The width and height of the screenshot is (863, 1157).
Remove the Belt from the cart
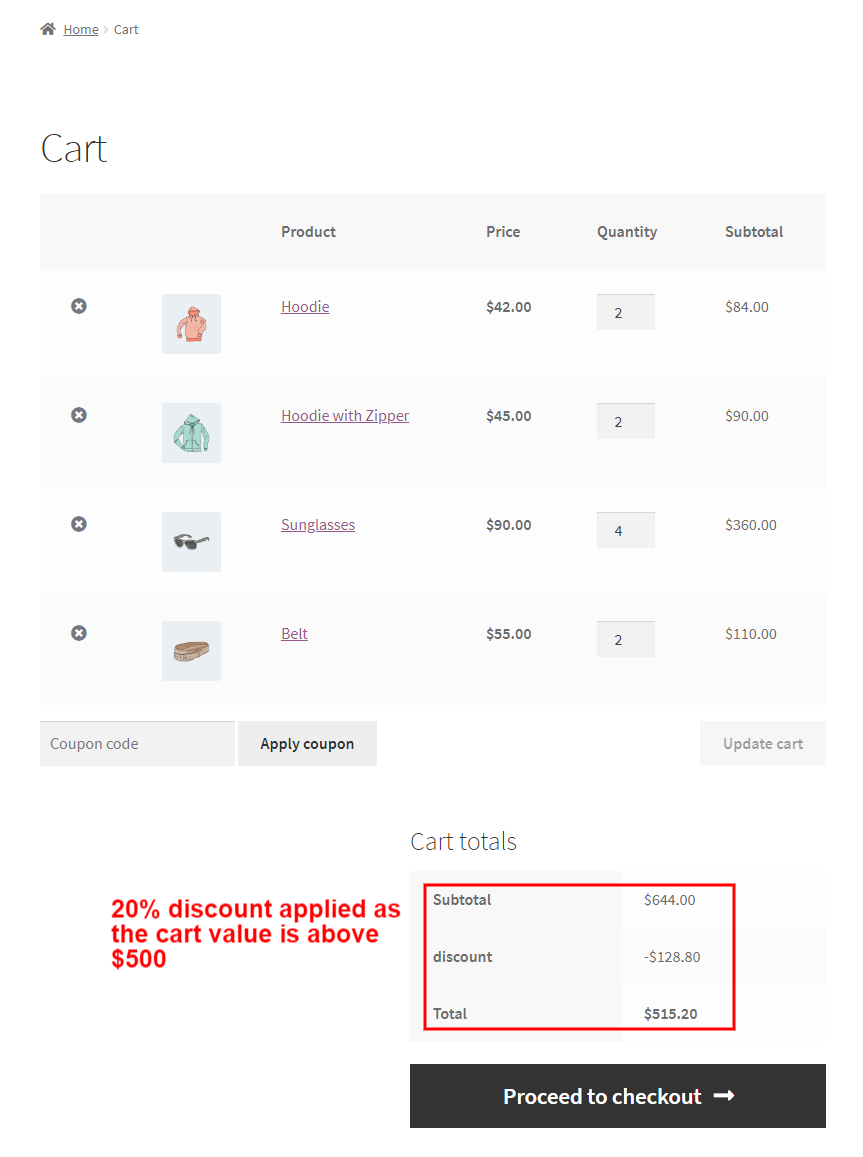click(x=79, y=633)
